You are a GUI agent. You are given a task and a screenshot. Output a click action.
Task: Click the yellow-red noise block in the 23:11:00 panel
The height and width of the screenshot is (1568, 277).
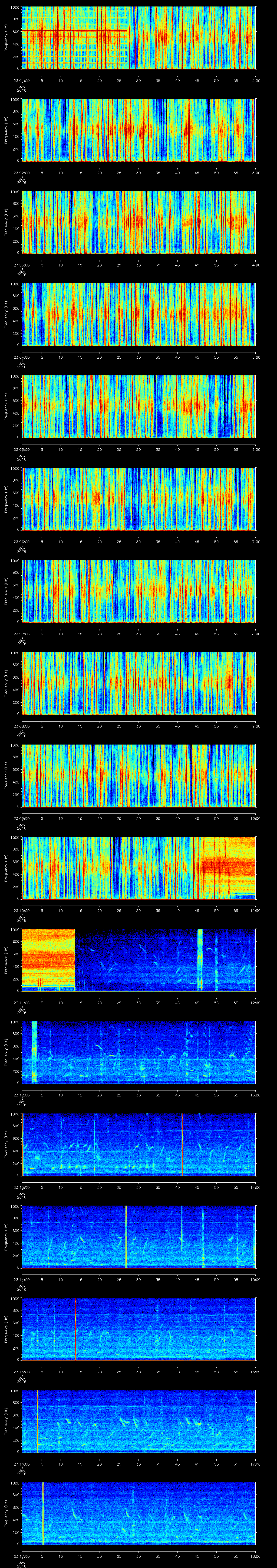point(48,960)
